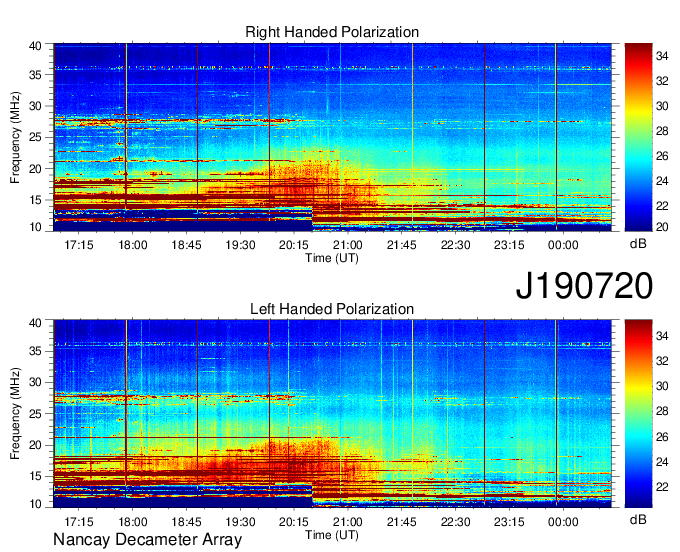The image size is (680, 552).
Task: Click the "Nancay Decameter Array" caption
Action: click(x=147, y=540)
